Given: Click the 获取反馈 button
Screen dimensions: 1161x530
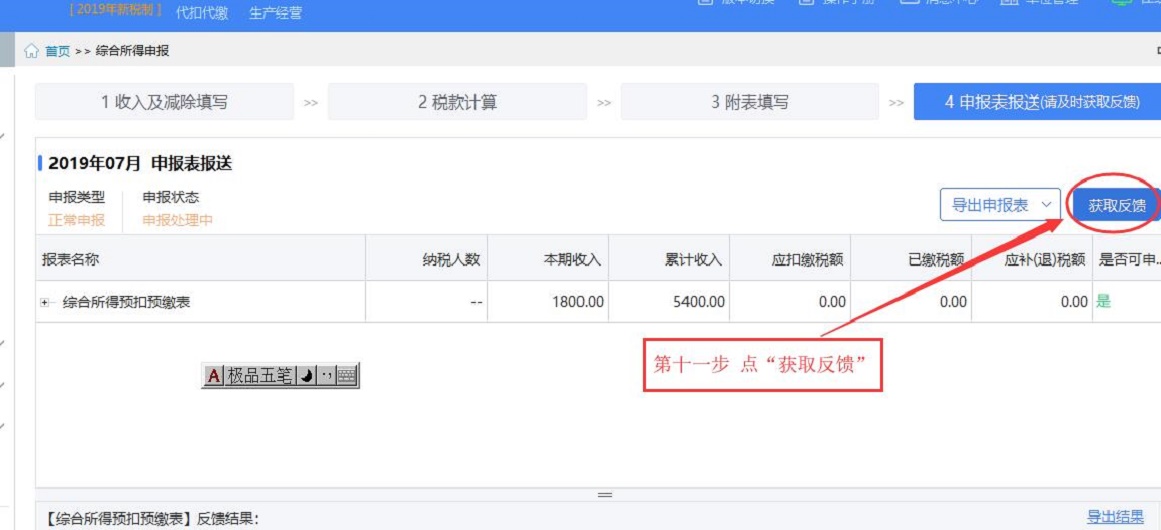Looking at the screenshot, I should pyautogui.click(x=1116, y=206).
